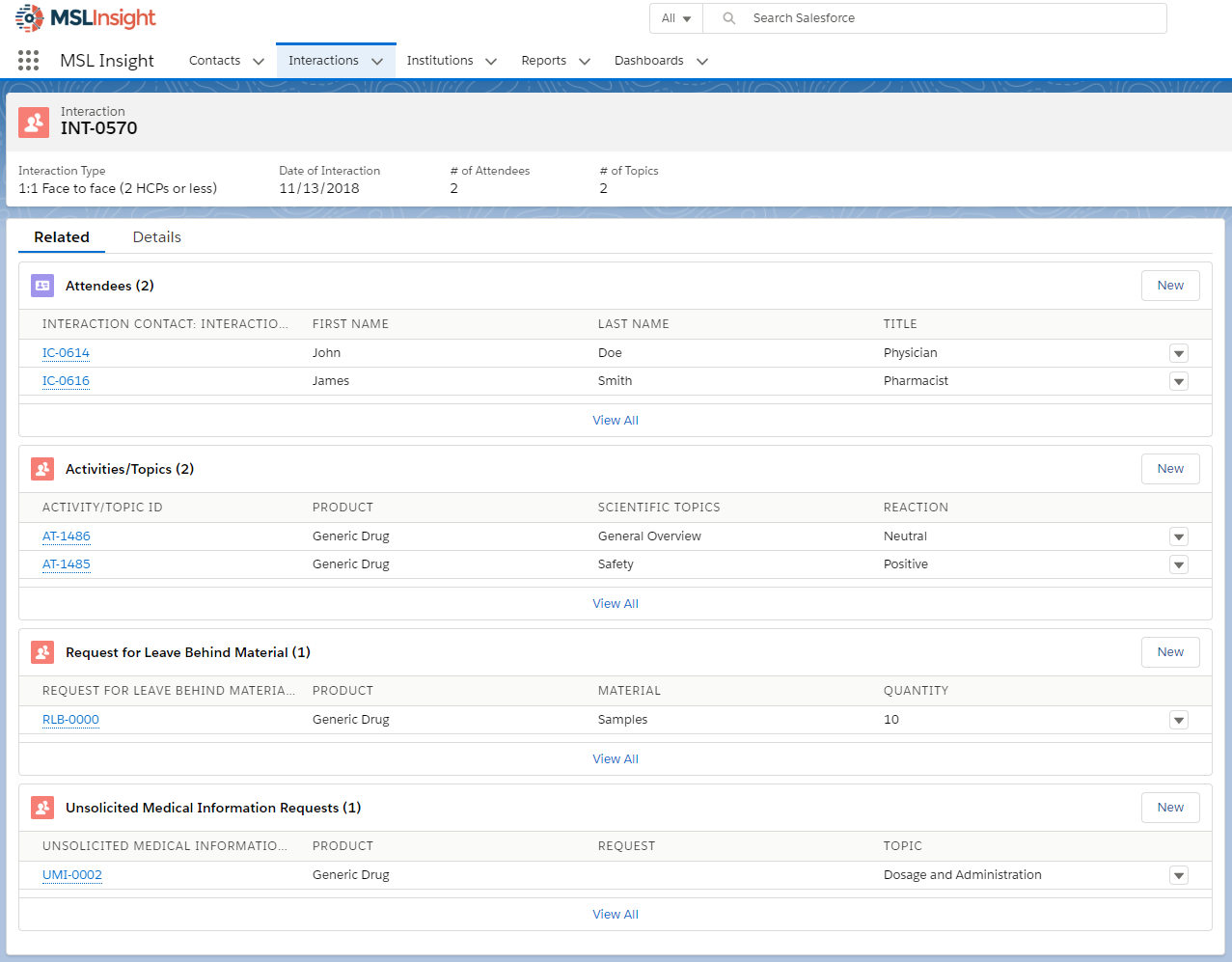Open activity record AT-1485
Screen dimensions: 1232x962
tap(66, 564)
